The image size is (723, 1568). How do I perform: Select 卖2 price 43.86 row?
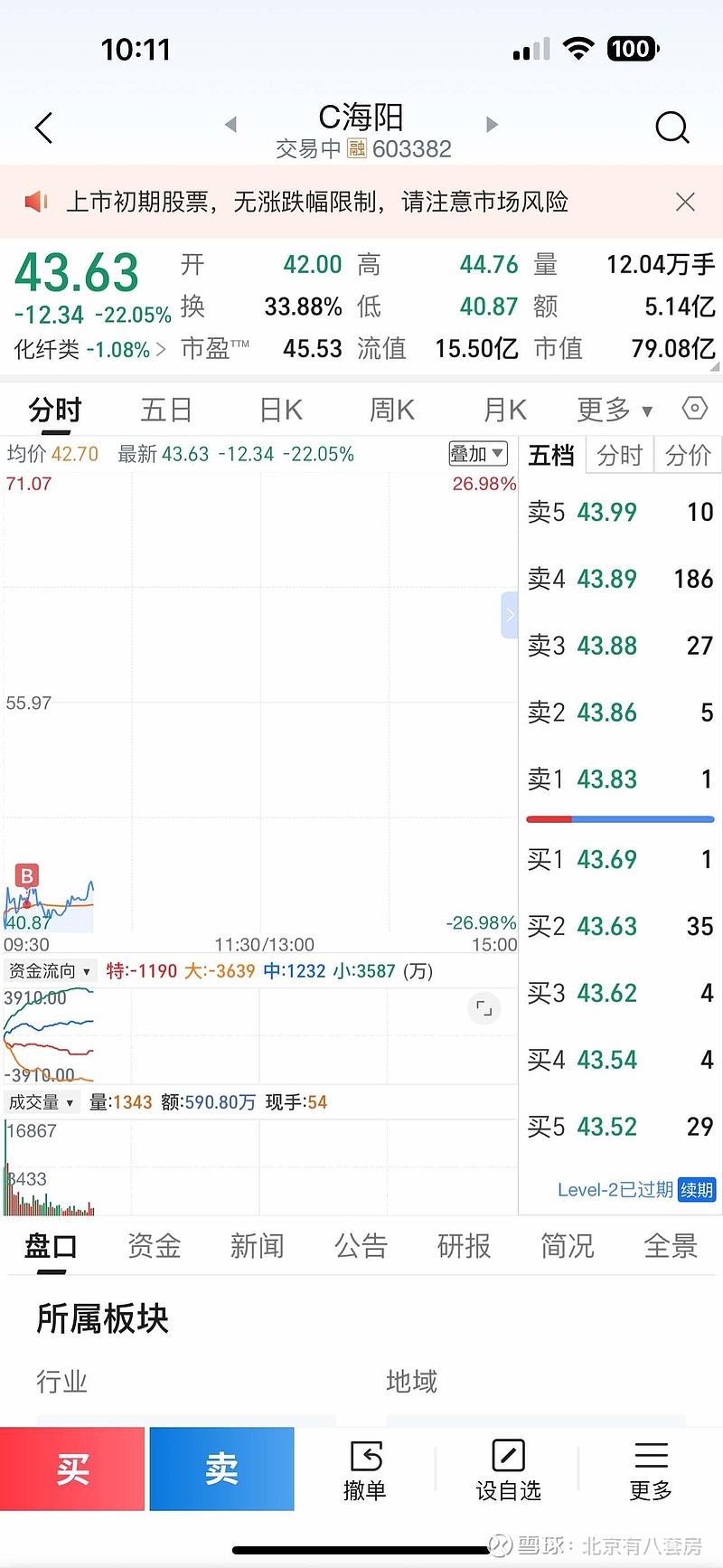620,713
